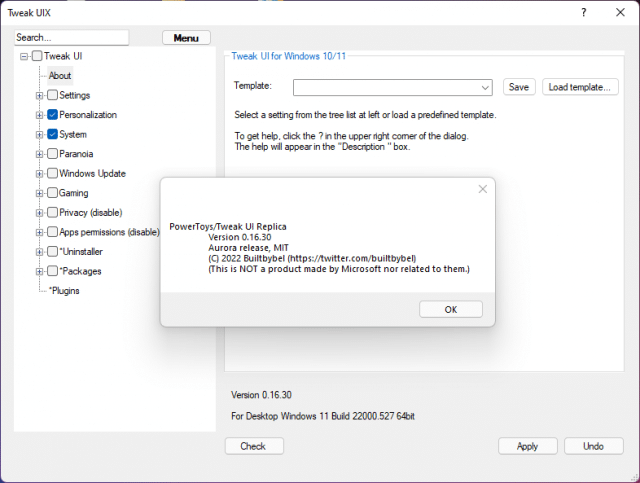640x483 pixels.
Task: Expand the Paranoia tree node
Action: point(39,154)
